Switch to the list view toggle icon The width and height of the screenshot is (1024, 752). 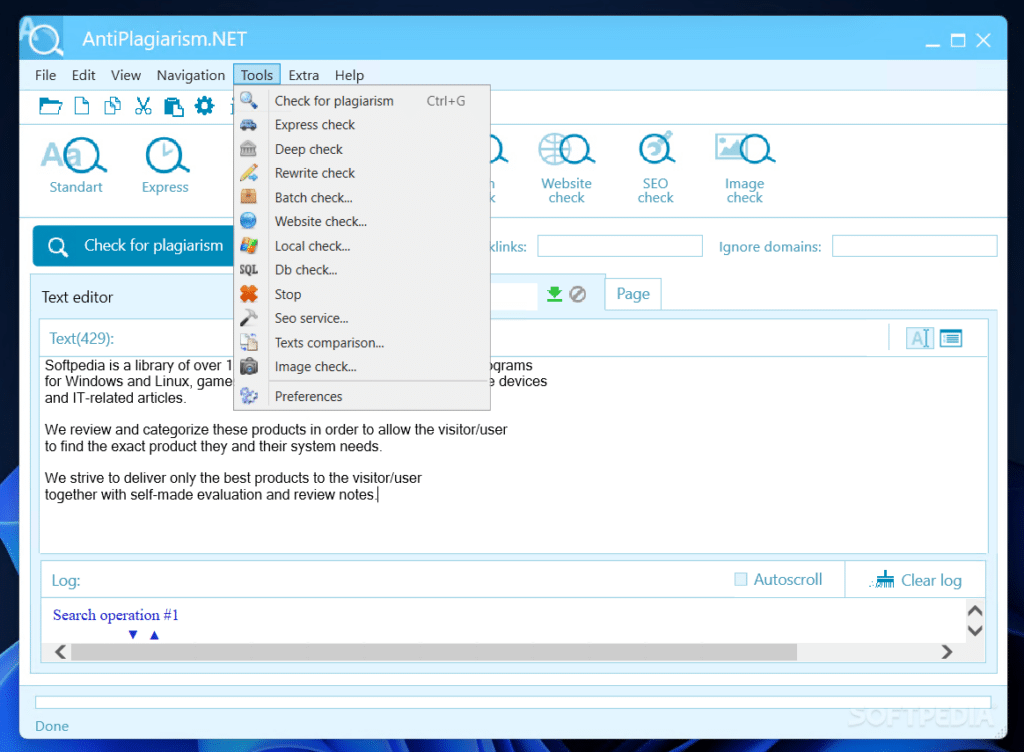pyautogui.click(x=951, y=338)
